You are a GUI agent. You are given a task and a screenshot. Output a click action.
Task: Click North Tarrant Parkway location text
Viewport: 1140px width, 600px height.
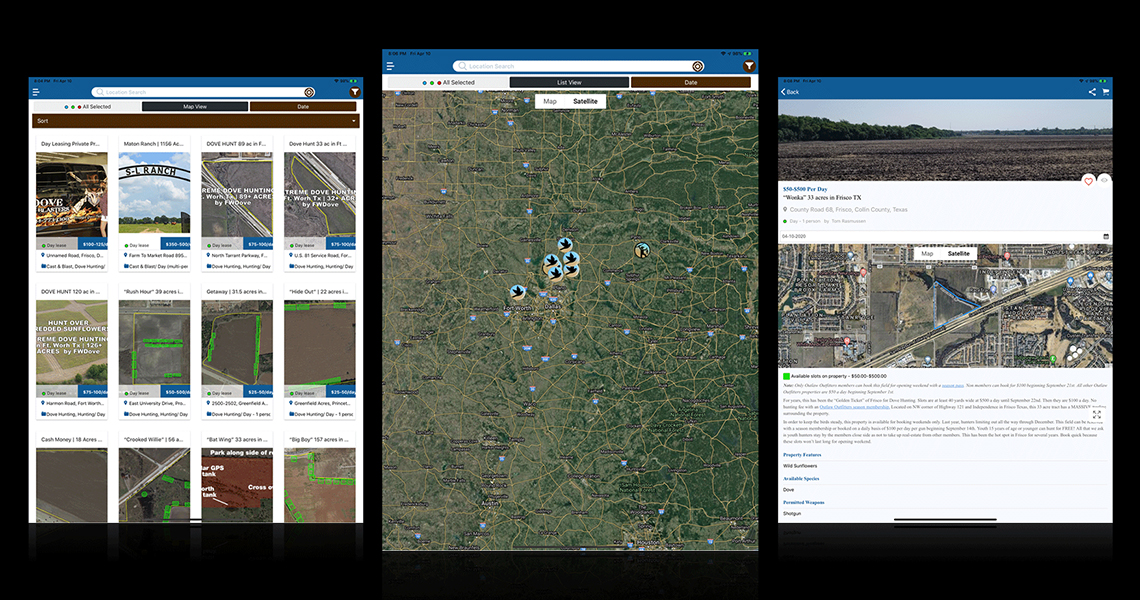[240, 256]
